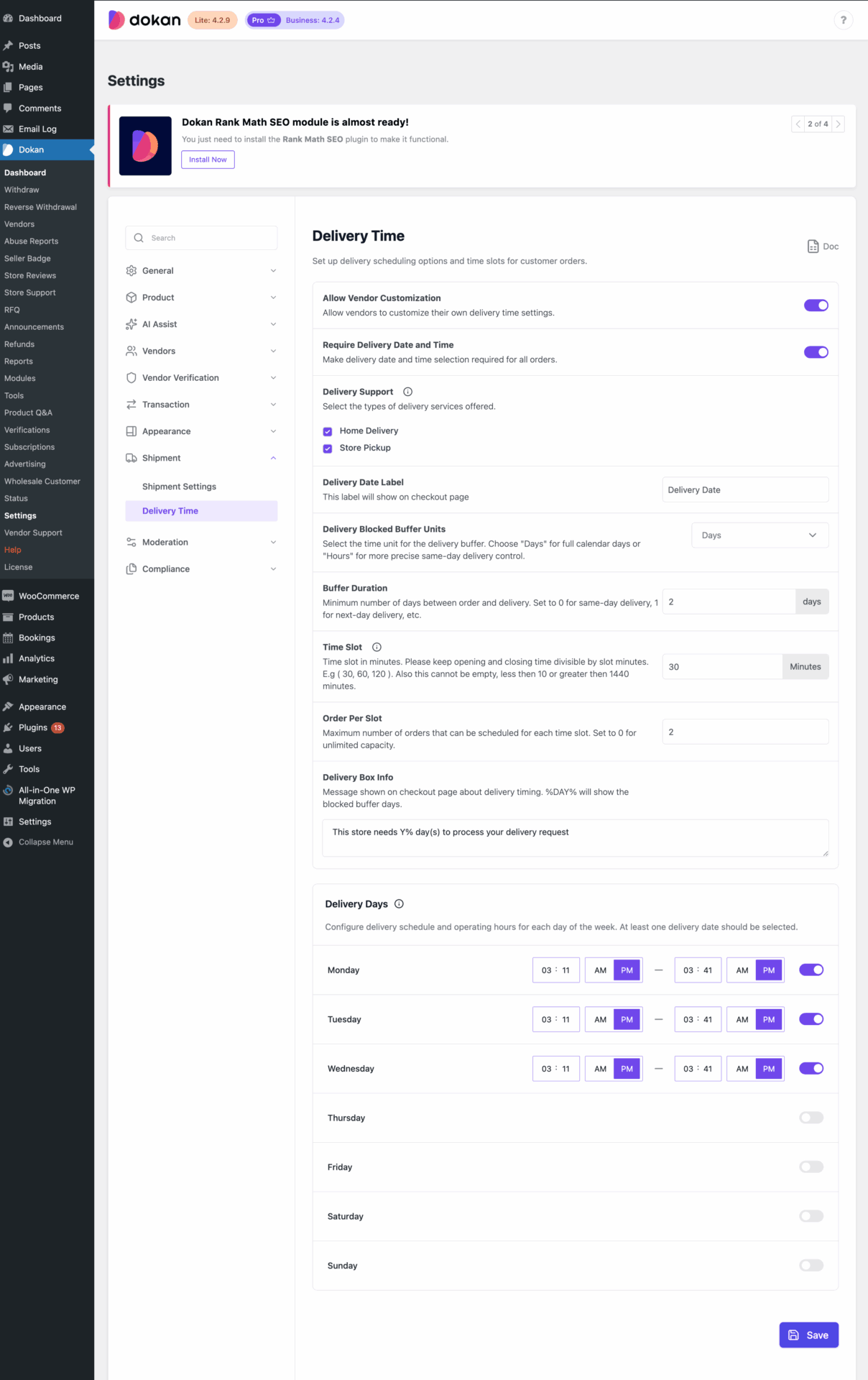
Task: Click the Bookings calendar sidebar icon
Action: pos(8,638)
